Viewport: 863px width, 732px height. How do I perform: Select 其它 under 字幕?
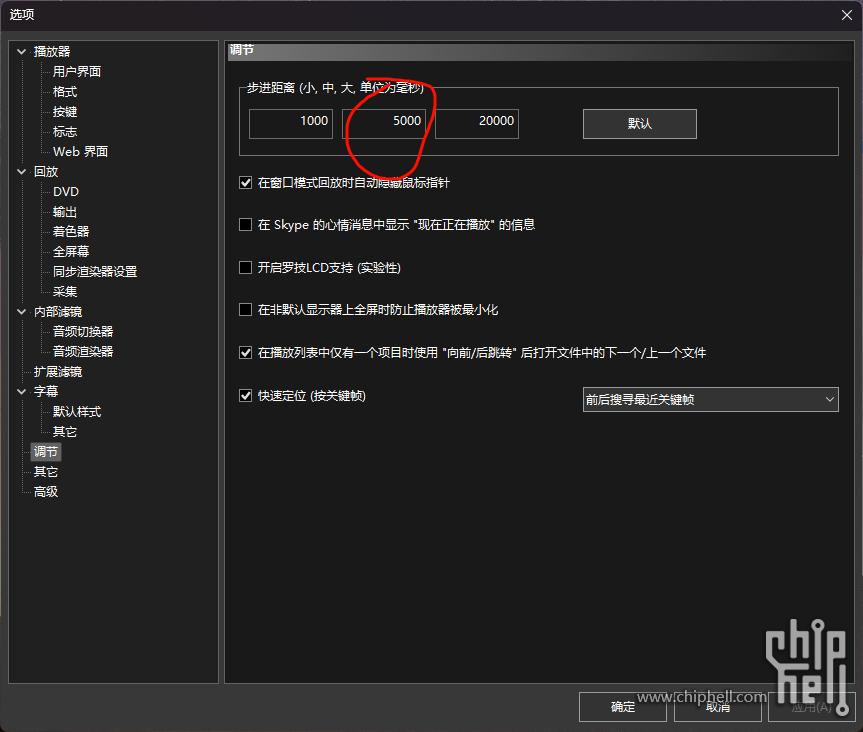pos(65,431)
